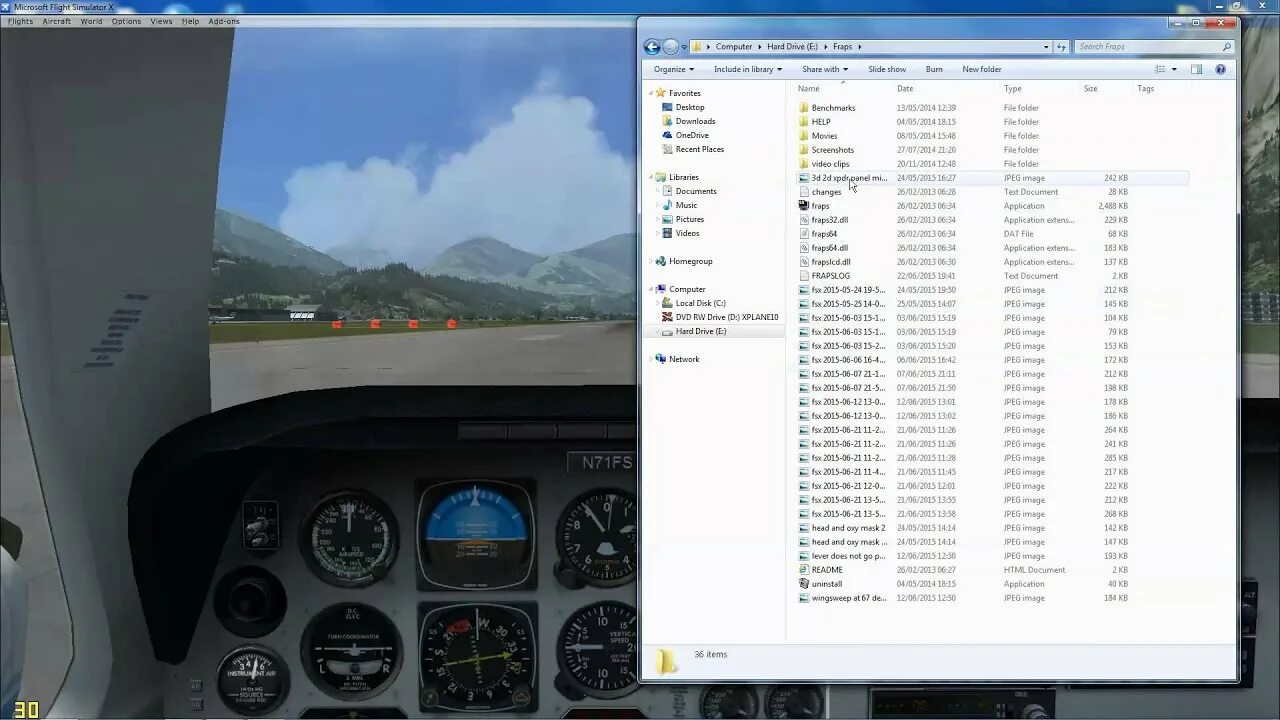Select the HELP folder icon
This screenshot has width=1280, height=720.
[x=804, y=121]
